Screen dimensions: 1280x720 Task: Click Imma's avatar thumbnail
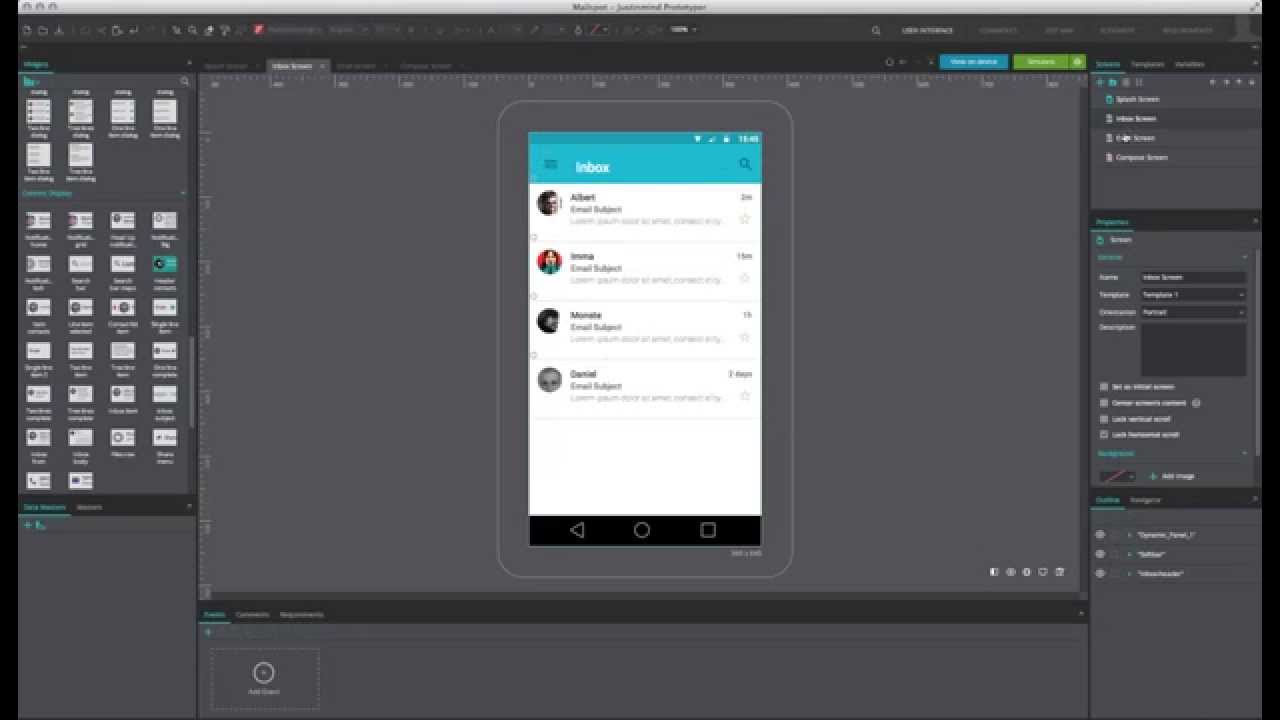pyautogui.click(x=548, y=262)
